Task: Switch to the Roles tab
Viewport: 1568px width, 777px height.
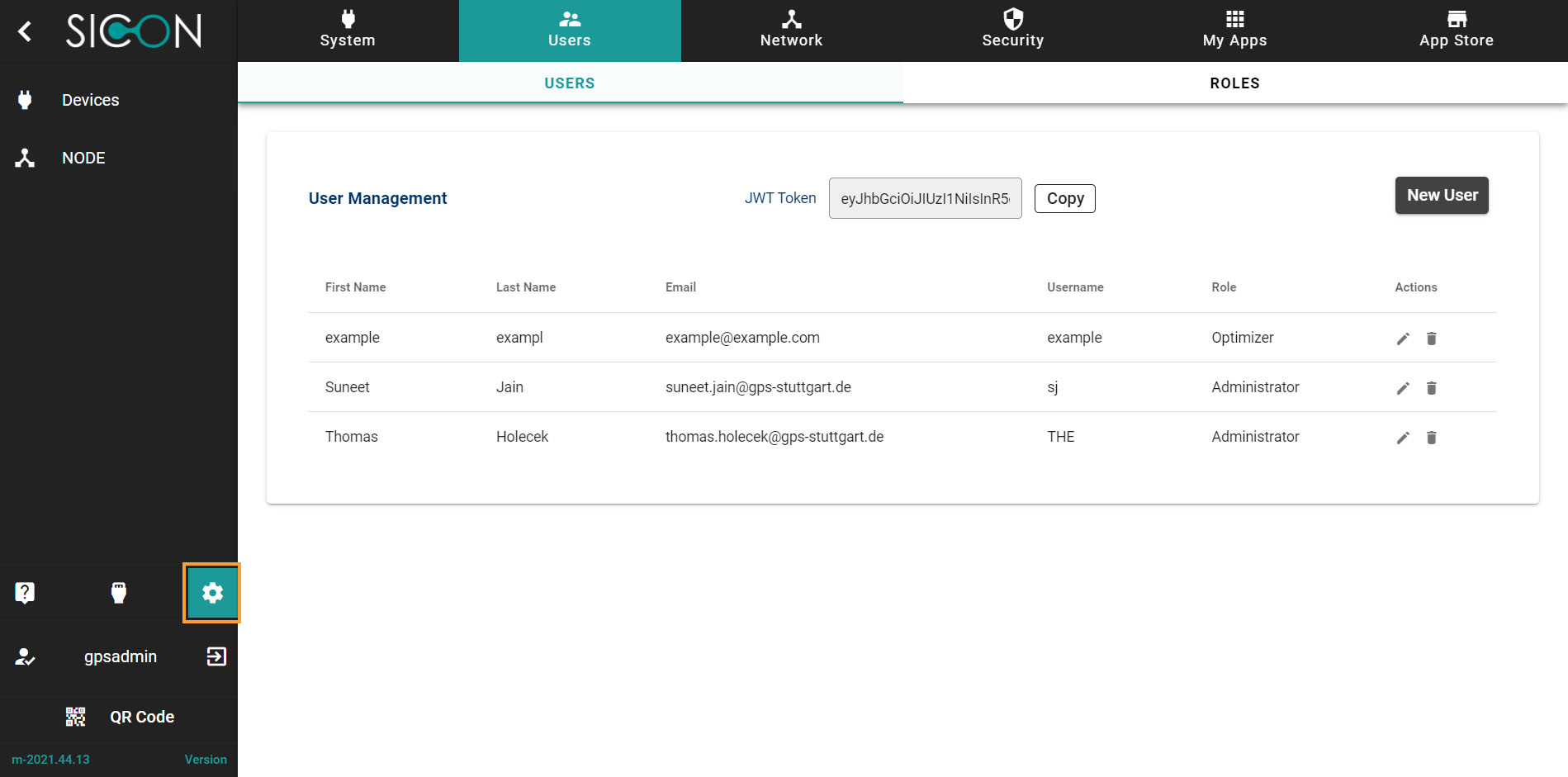Action: [1234, 83]
